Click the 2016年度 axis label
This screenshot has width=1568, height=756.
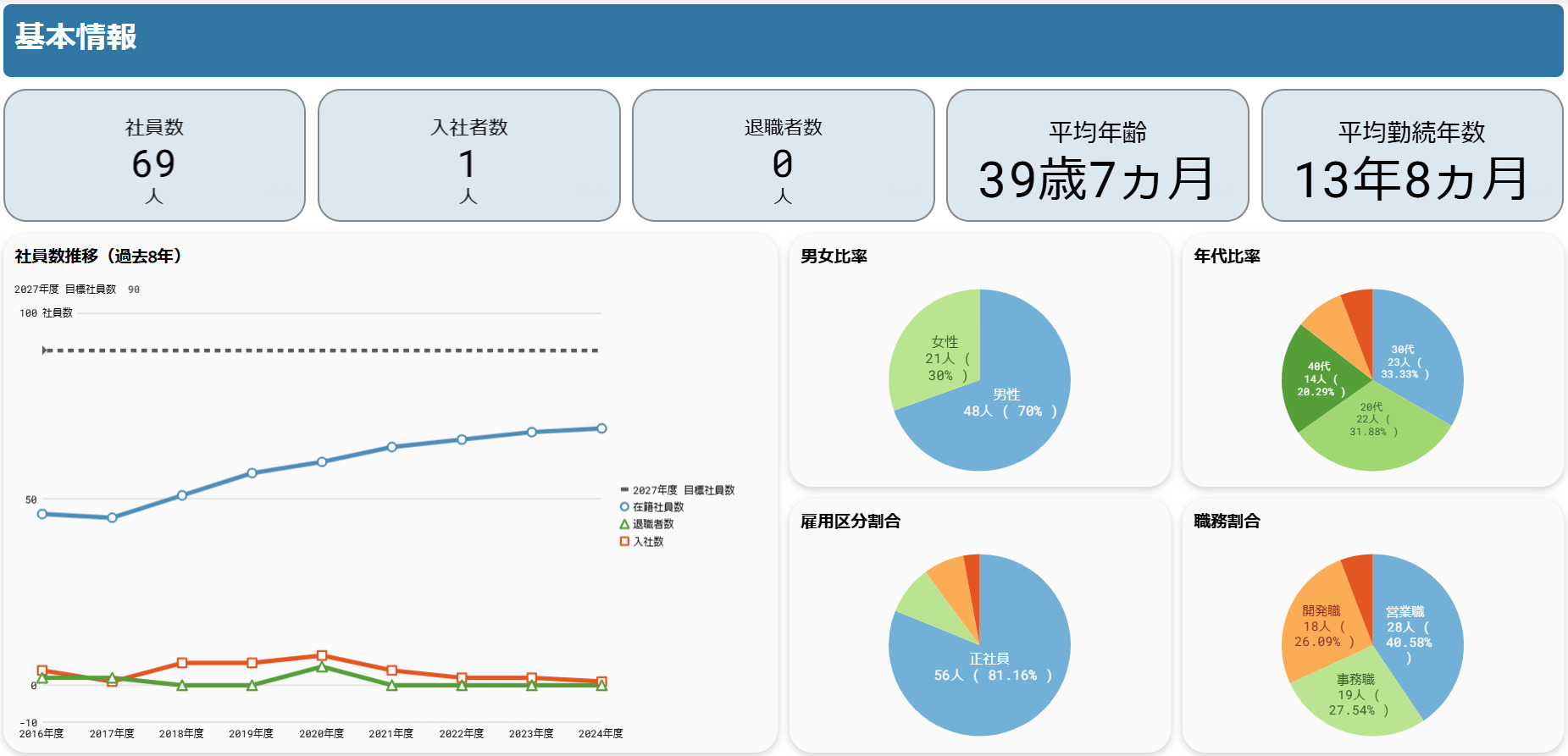tap(42, 733)
